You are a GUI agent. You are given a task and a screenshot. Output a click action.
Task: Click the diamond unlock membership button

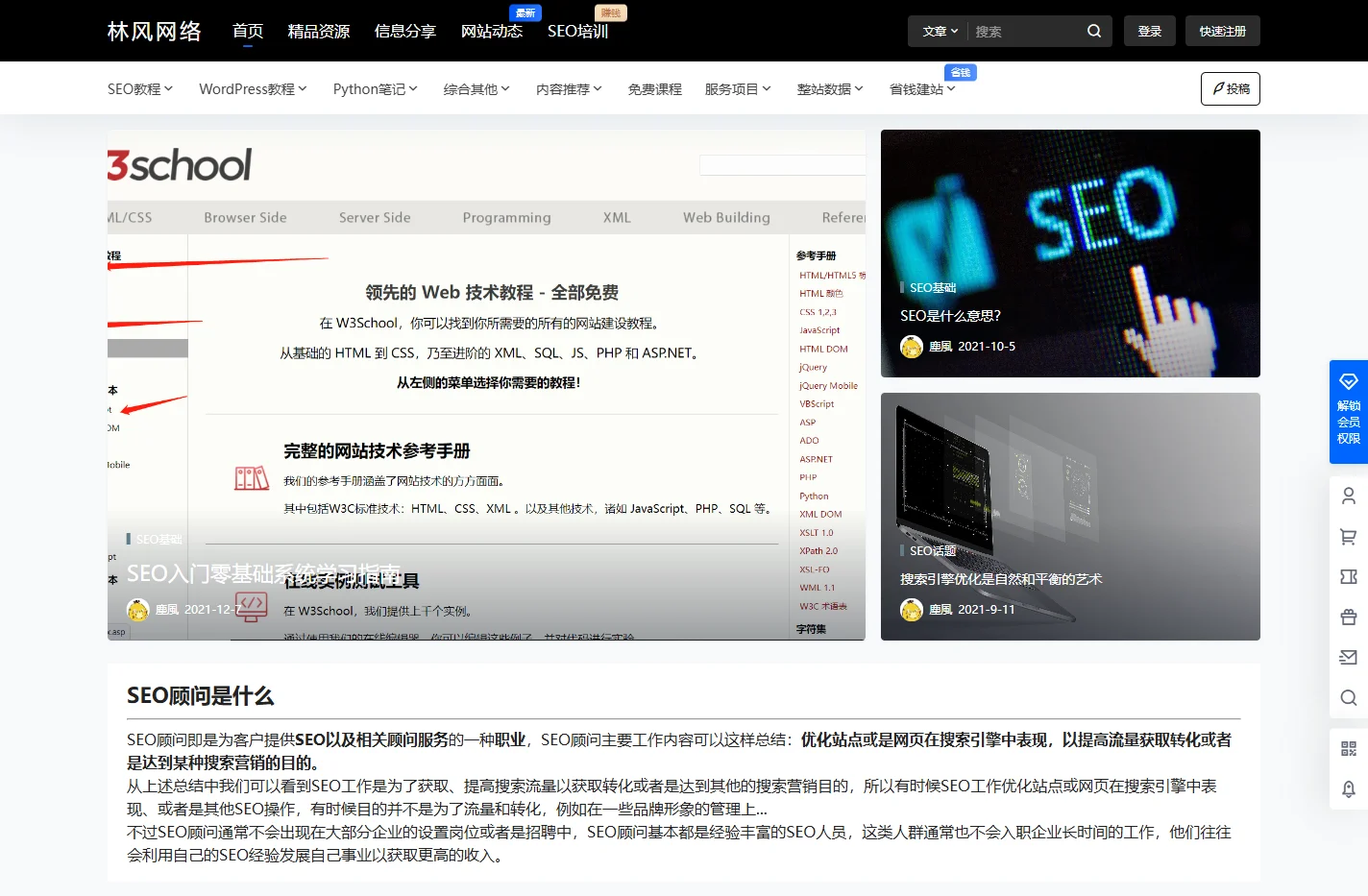pos(1349,411)
